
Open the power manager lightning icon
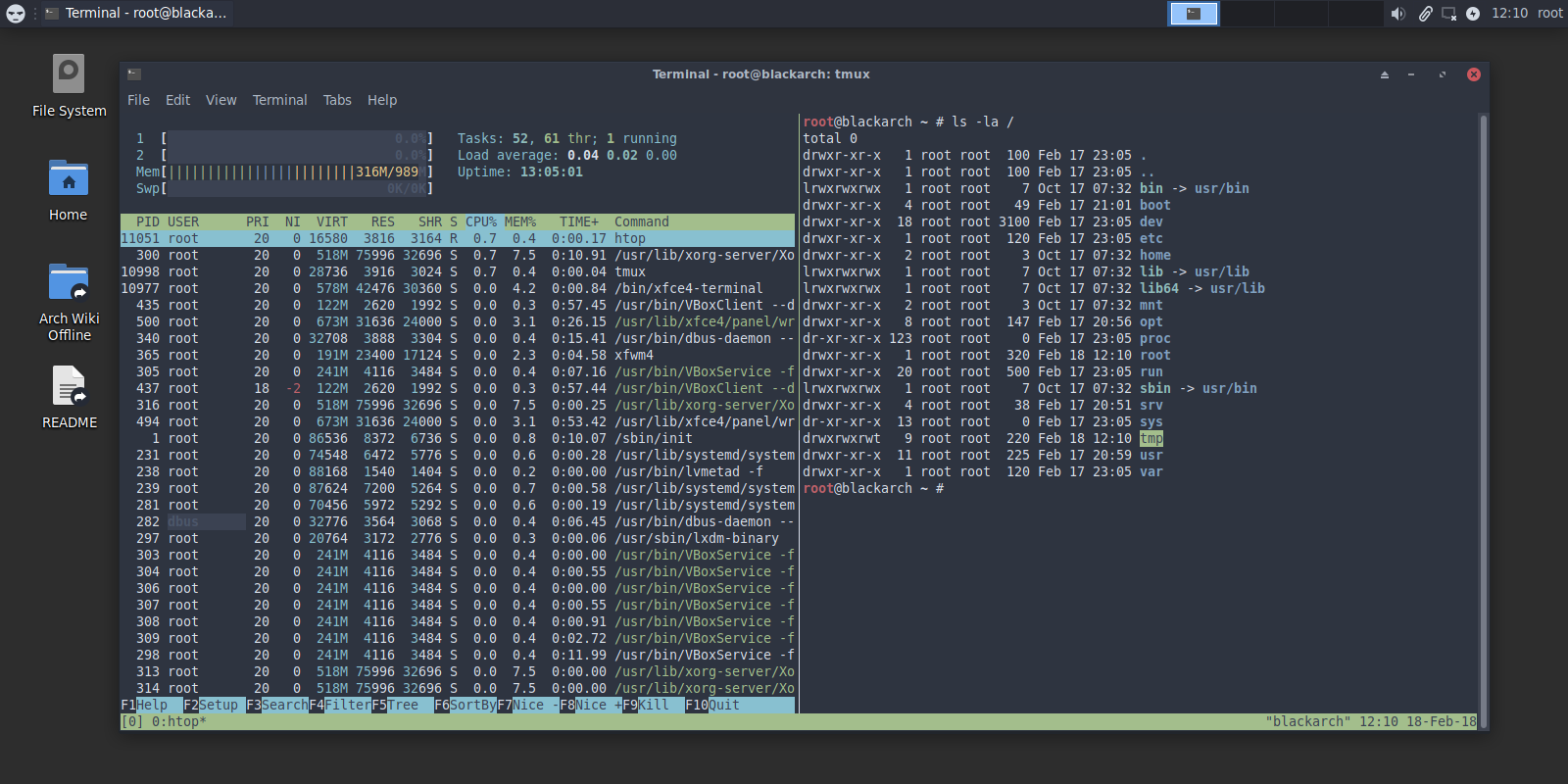click(x=1473, y=14)
